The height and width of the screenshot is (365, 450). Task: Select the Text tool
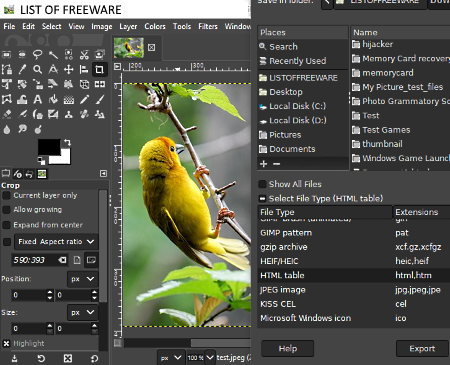pyautogui.click(x=37, y=99)
